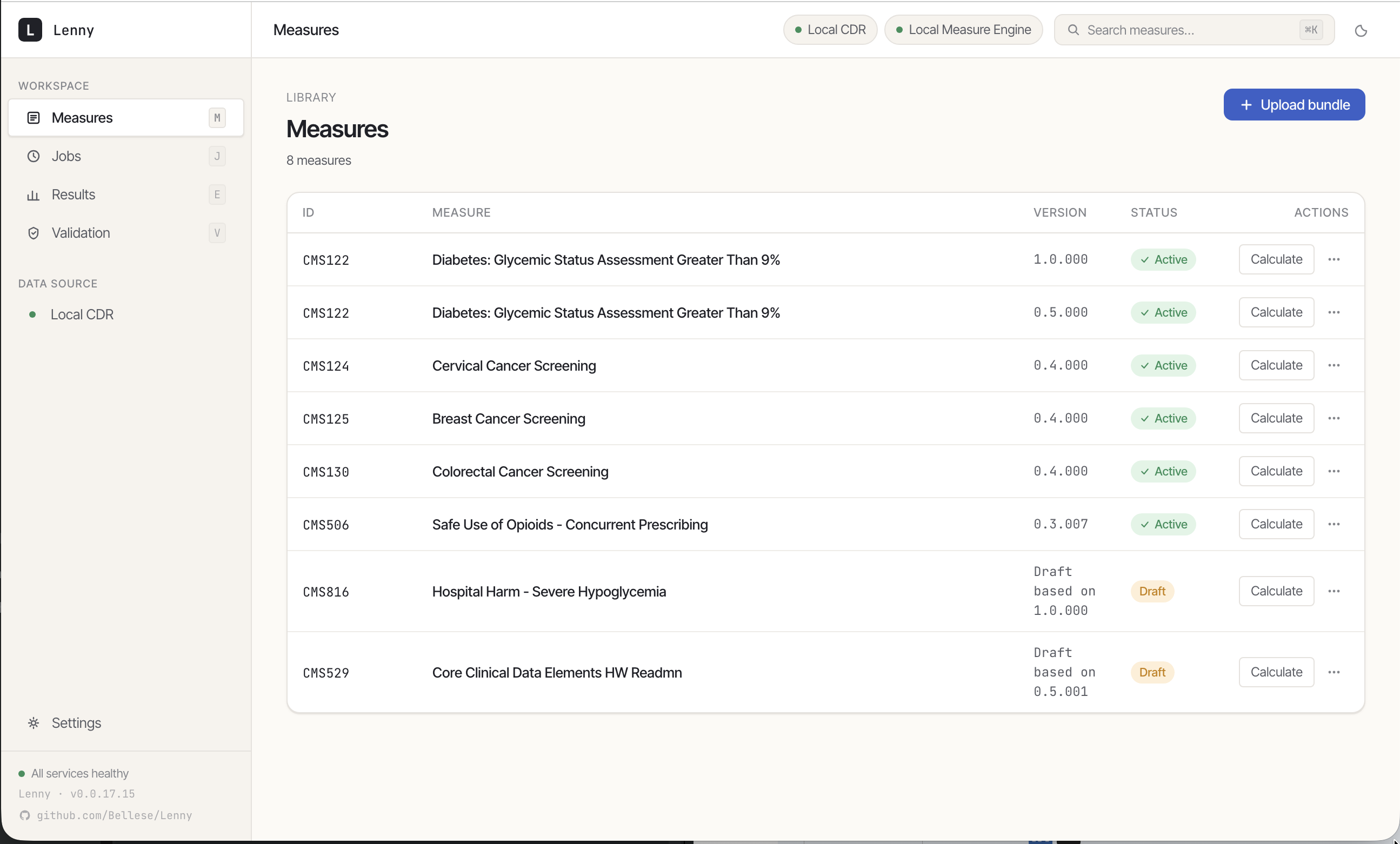Screen dimensions: 1400x844
Task: Click the ID column header
Action: pos(308,212)
